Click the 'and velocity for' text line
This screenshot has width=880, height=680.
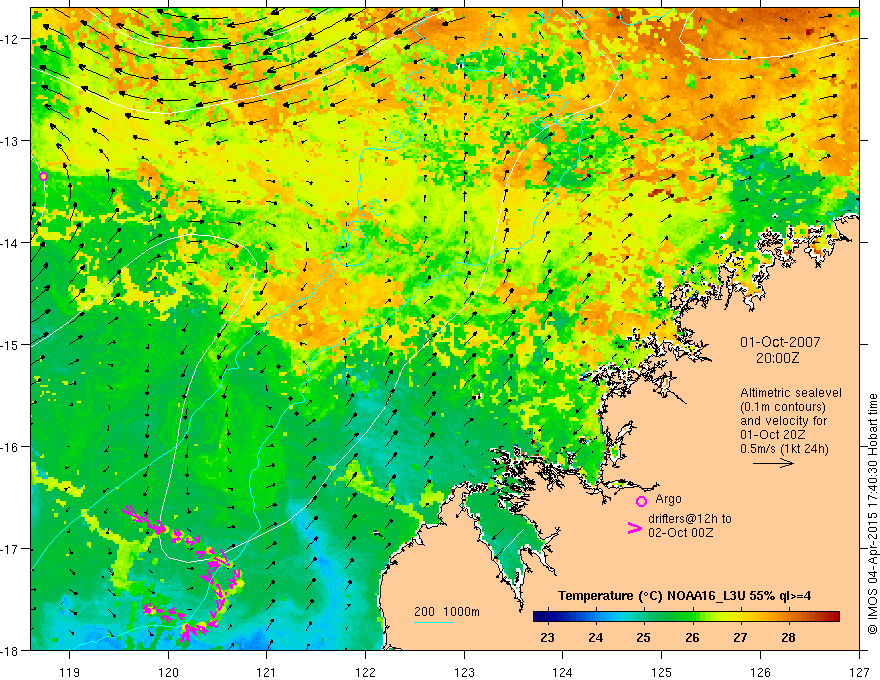click(783, 420)
